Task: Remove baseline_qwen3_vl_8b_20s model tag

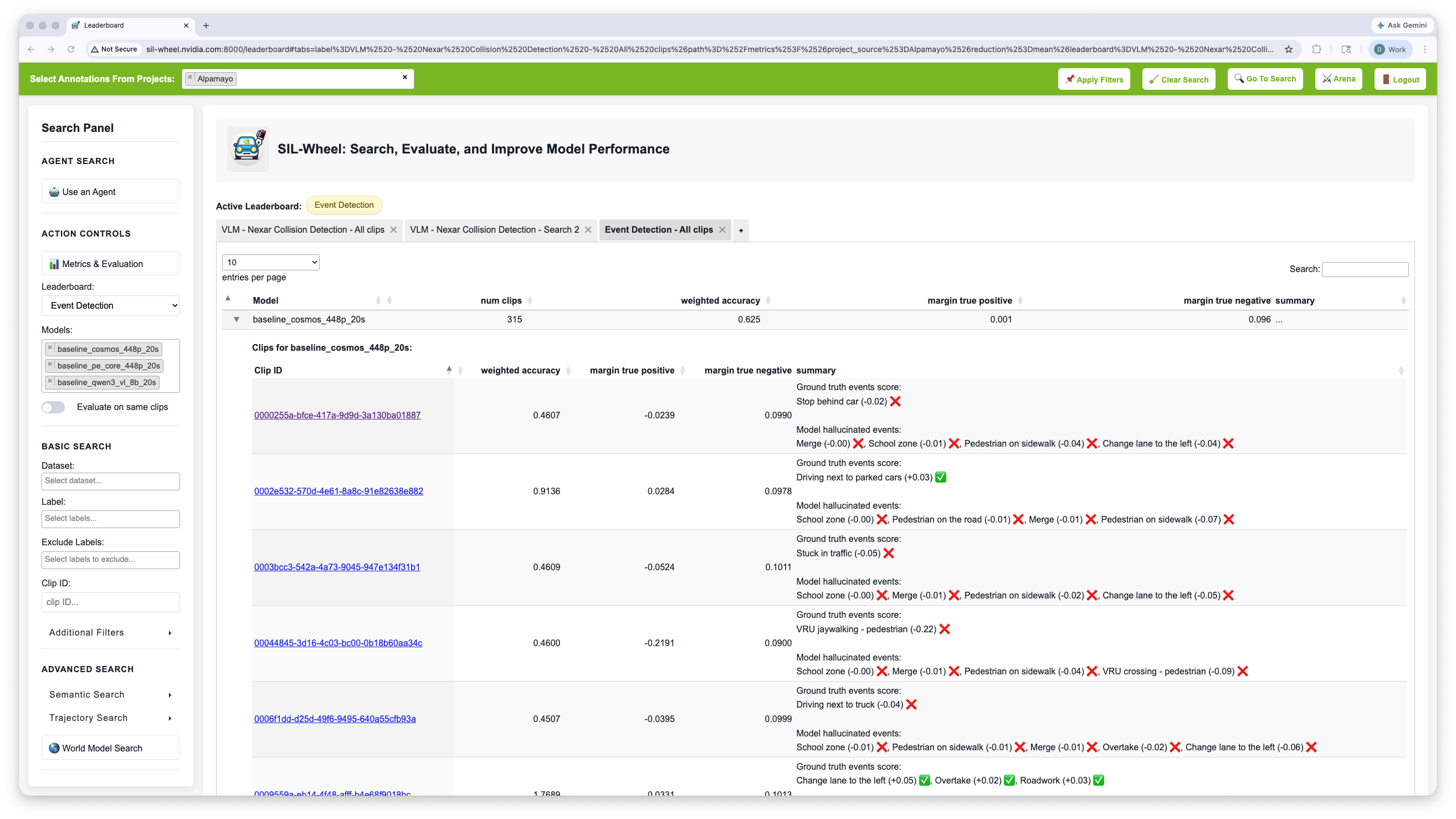Action: pyautogui.click(x=50, y=382)
